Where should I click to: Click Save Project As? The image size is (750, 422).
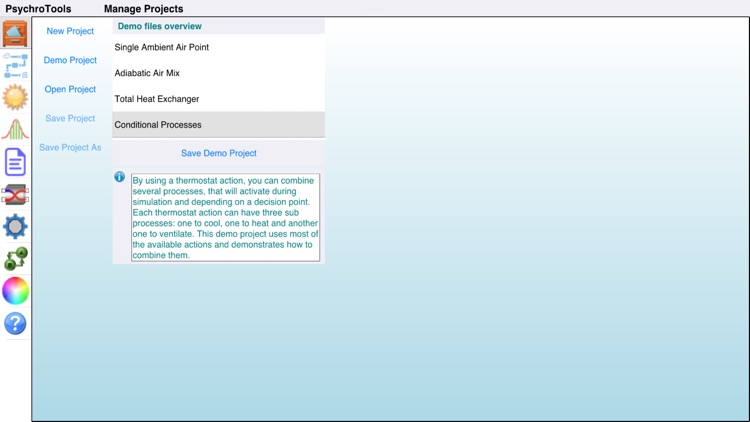[70, 147]
